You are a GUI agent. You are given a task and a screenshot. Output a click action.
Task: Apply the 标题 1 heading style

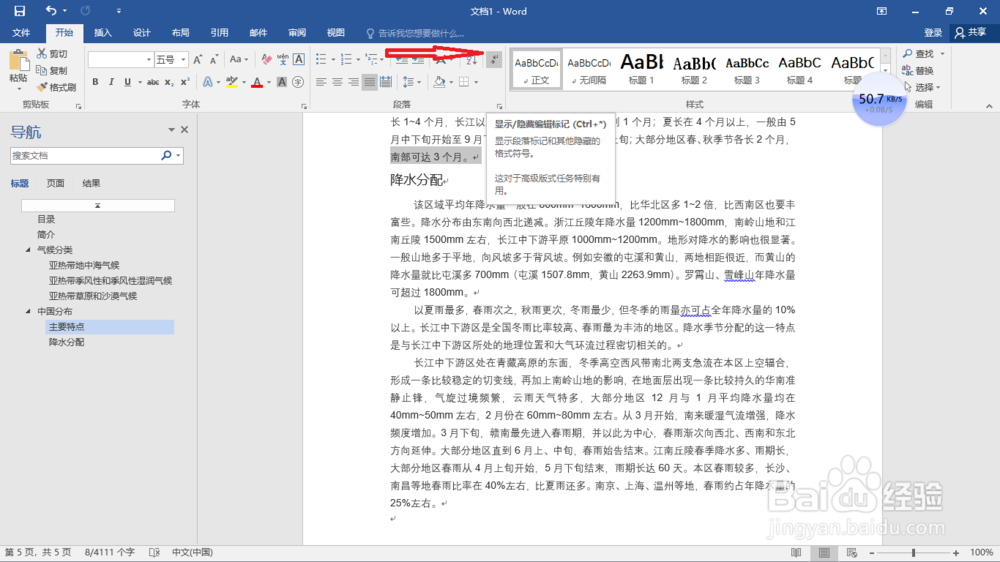pyautogui.click(x=642, y=69)
